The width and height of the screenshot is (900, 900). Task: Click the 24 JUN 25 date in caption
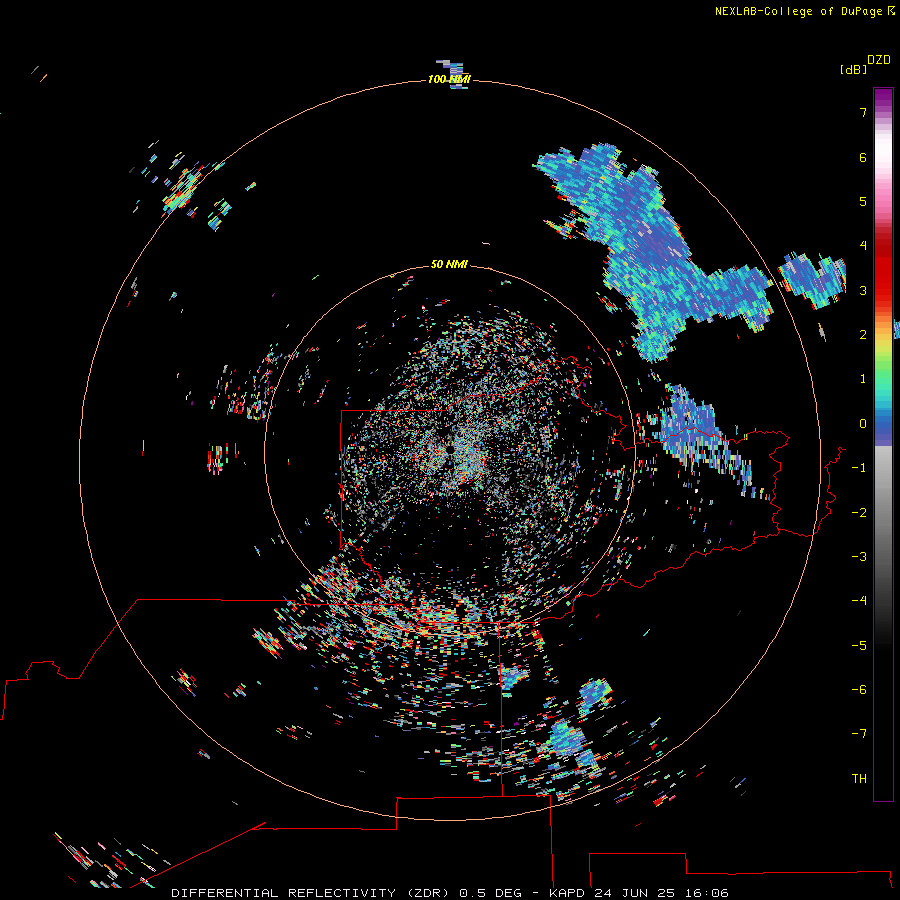[634, 893]
